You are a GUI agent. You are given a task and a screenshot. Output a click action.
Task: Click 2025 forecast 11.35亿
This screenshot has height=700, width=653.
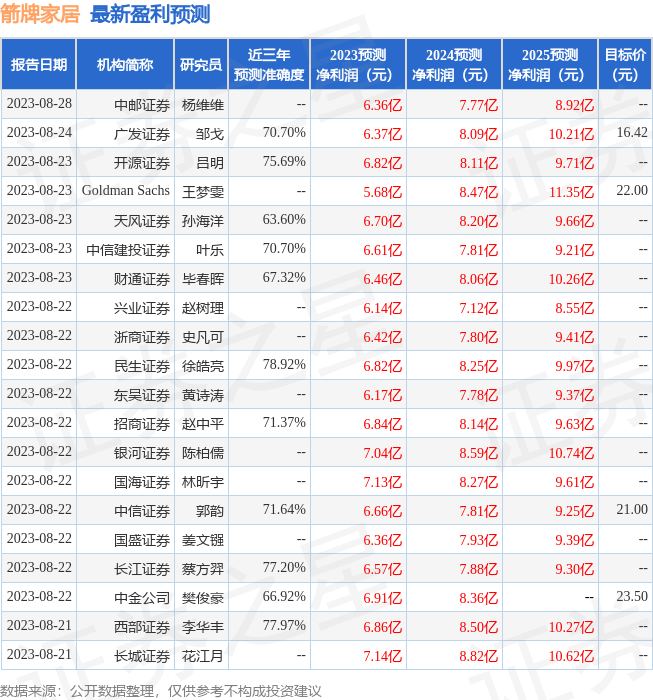tap(571, 192)
